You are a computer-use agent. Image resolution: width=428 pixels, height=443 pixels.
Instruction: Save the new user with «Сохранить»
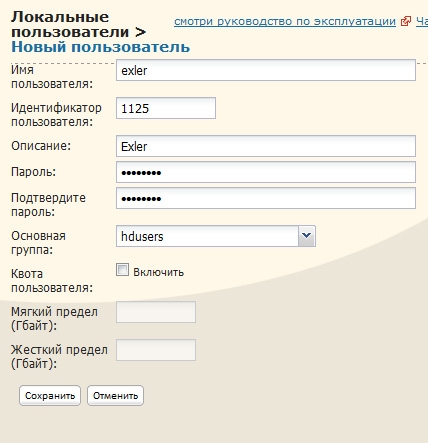[x=50, y=396]
